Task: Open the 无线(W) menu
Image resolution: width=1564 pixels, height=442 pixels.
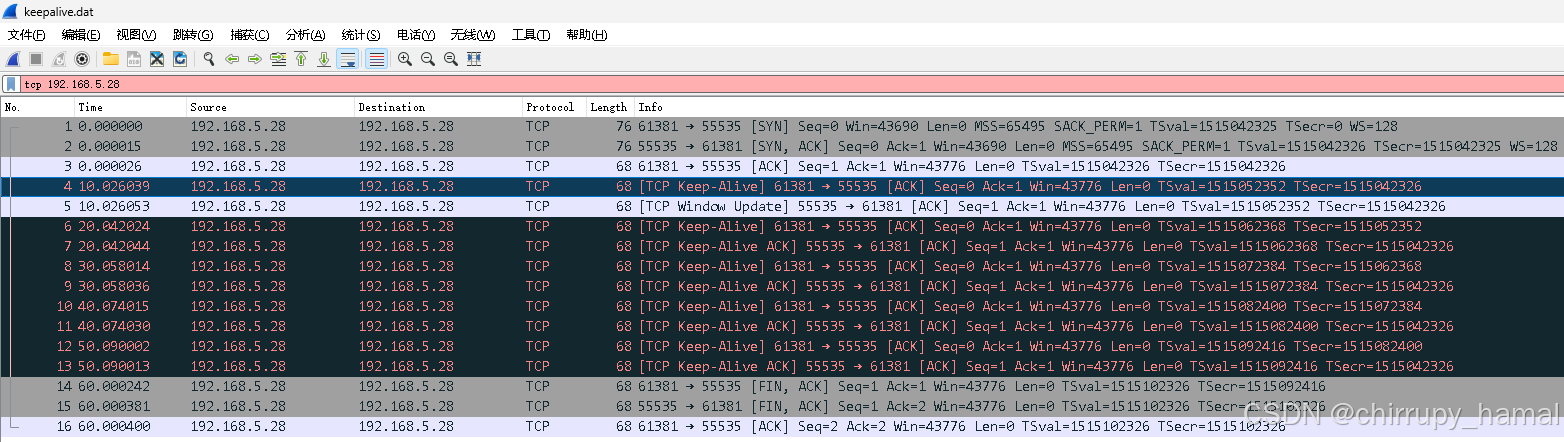Action: coord(473,35)
